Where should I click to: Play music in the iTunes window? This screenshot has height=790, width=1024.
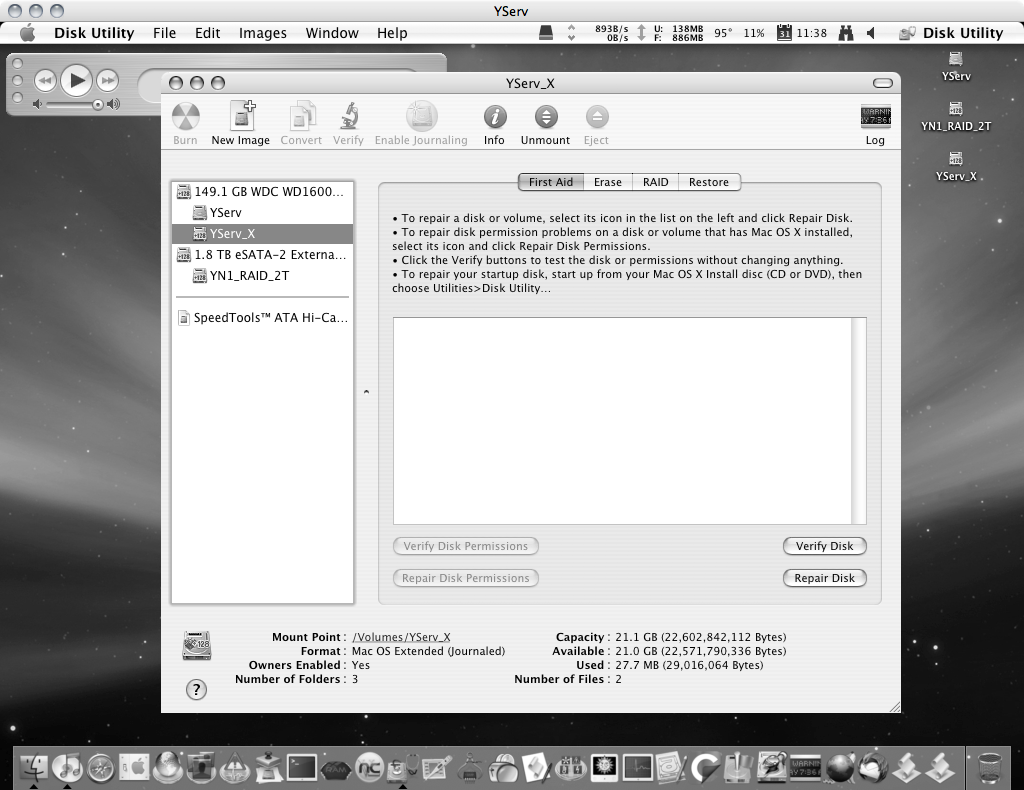76,80
